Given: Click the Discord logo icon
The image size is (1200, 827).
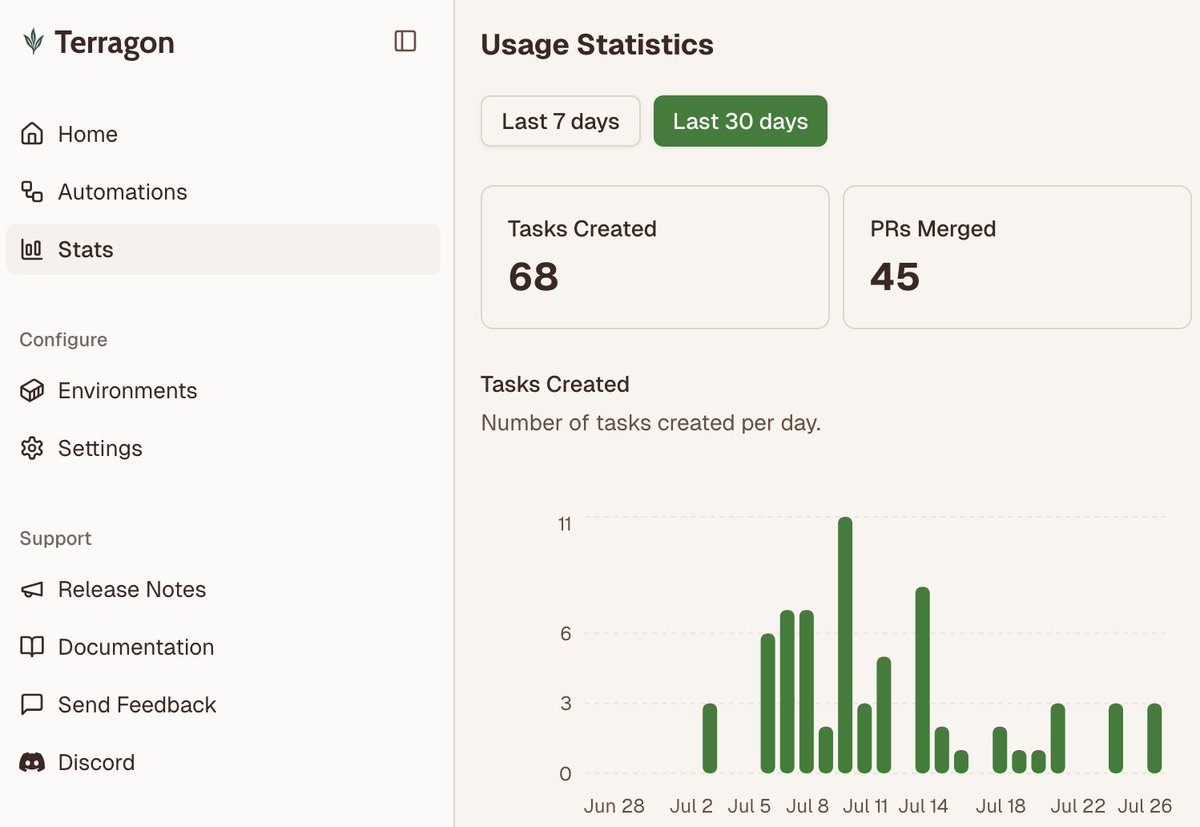Looking at the screenshot, I should (x=32, y=763).
